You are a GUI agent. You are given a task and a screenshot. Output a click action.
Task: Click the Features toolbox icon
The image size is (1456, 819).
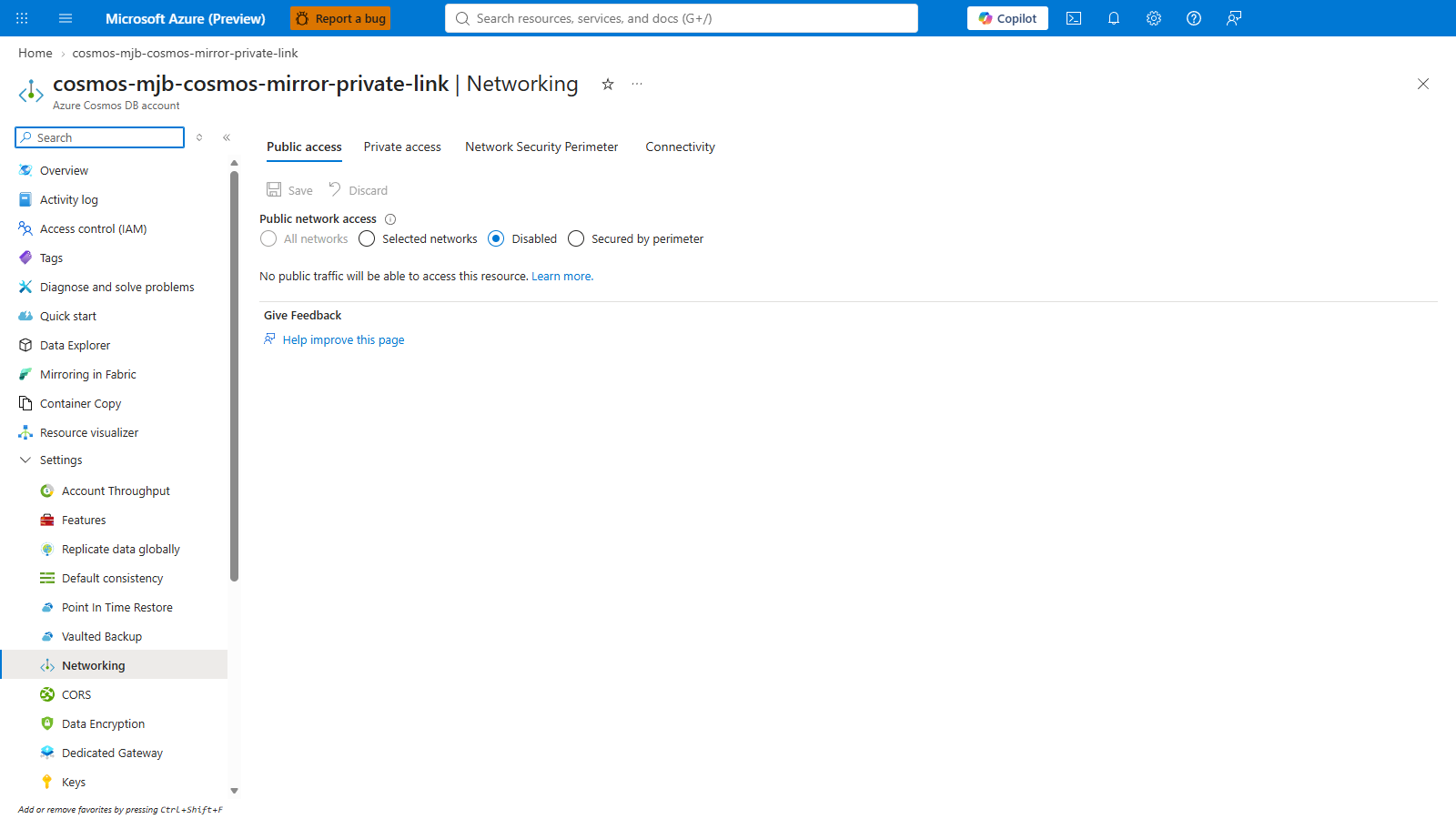[47, 520]
